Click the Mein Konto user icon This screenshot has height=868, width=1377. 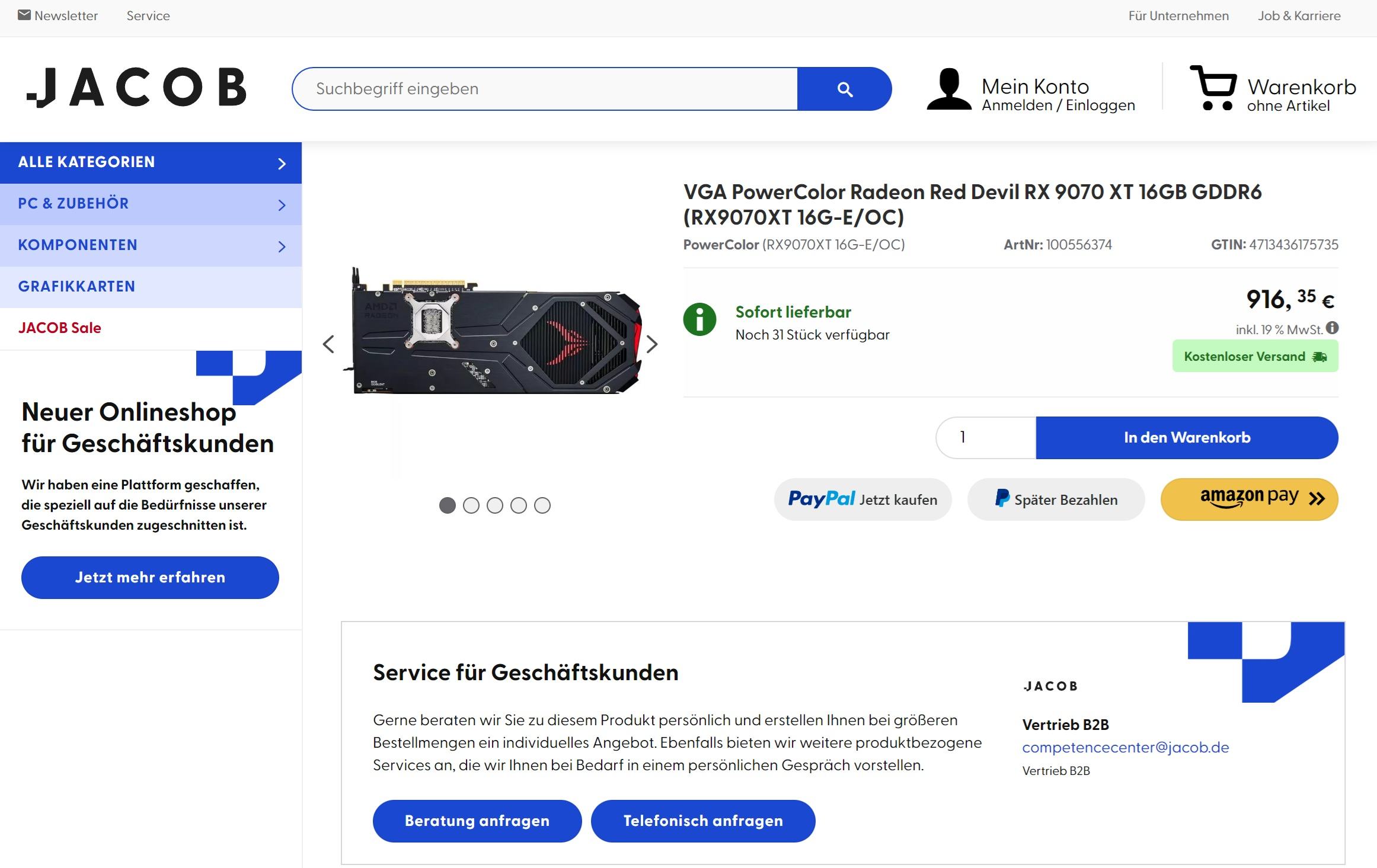949,89
